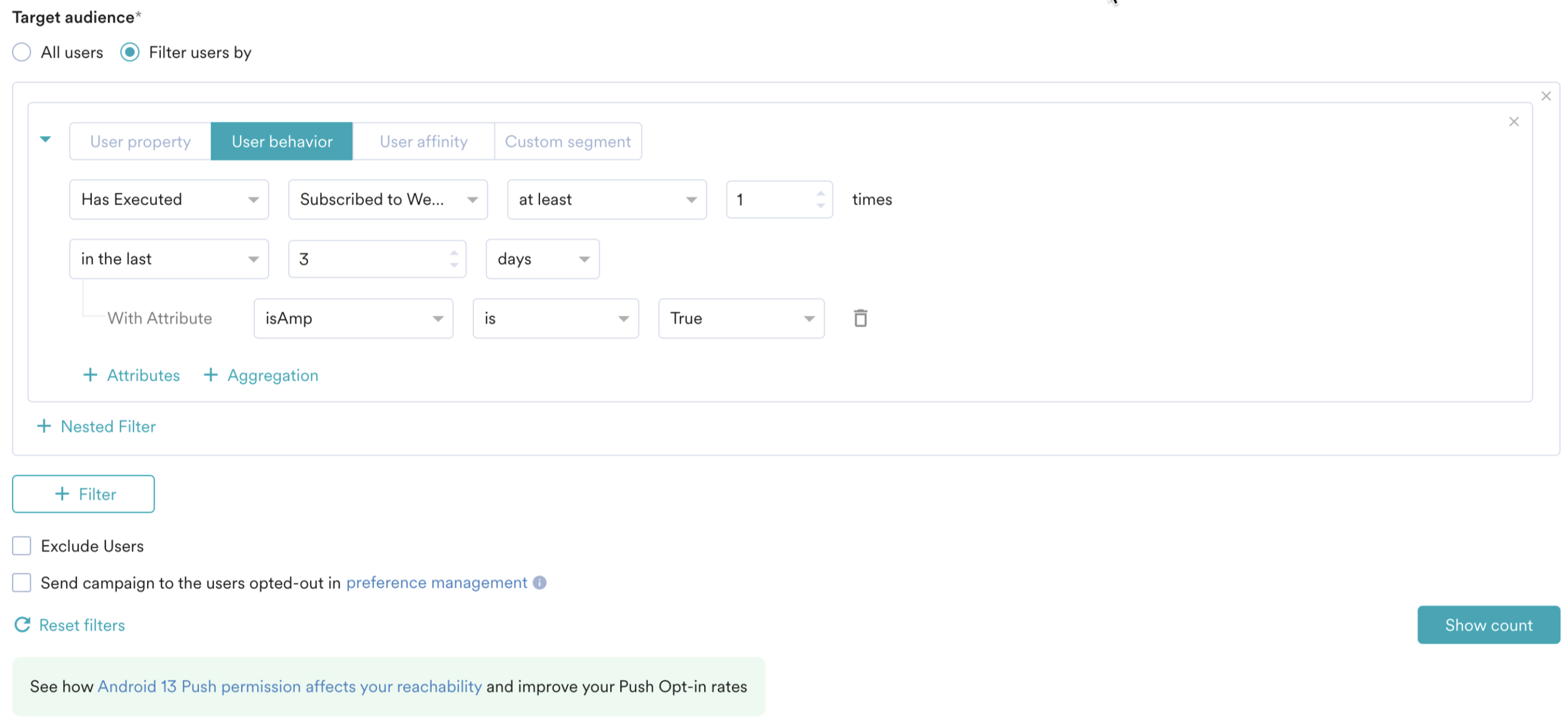This screenshot has width=1568, height=725.
Task: Check the Exclude Users checkbox
Action: point(22,546)
